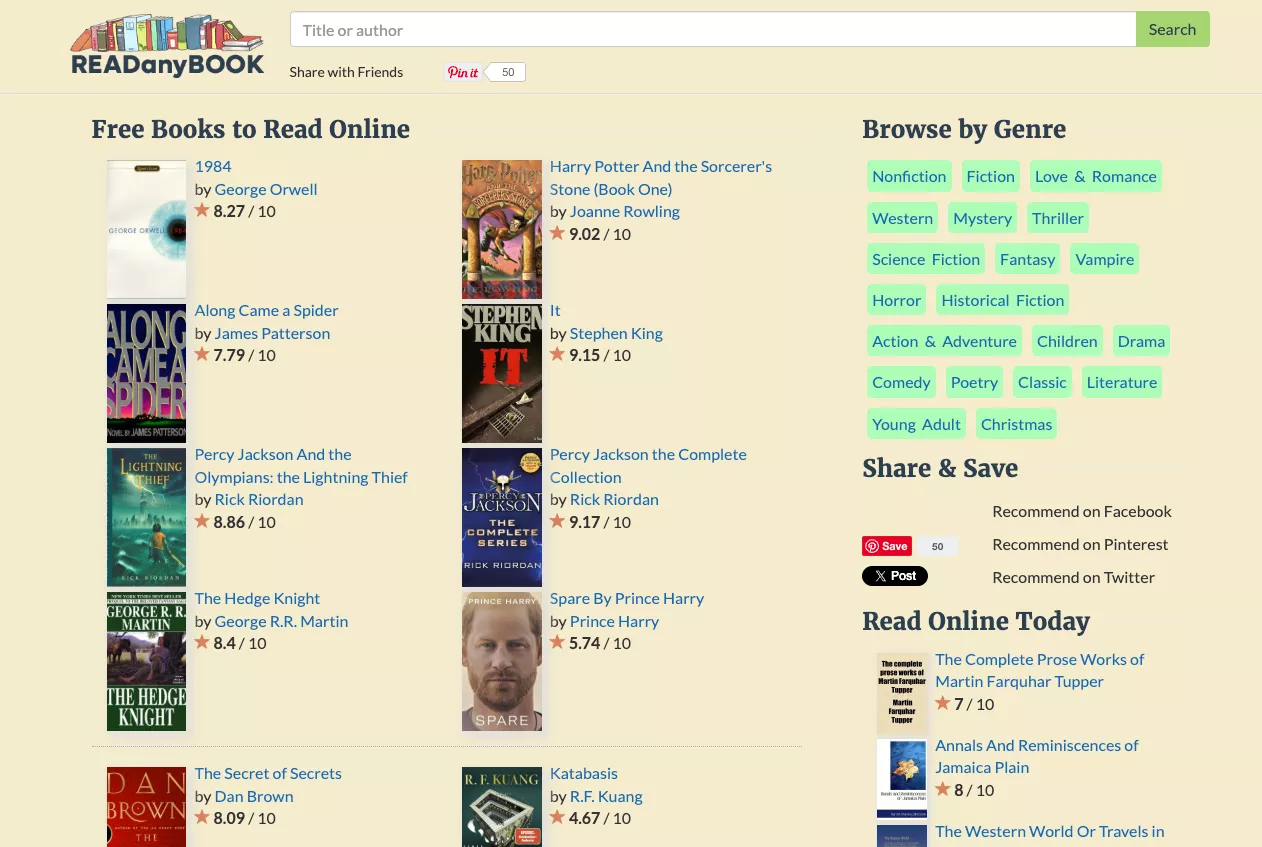The height and width of the screenshot is (847, 1262).
Task: Click the star rating icon beside 1984
Action: pyautogui.click(x=202, y=210)
